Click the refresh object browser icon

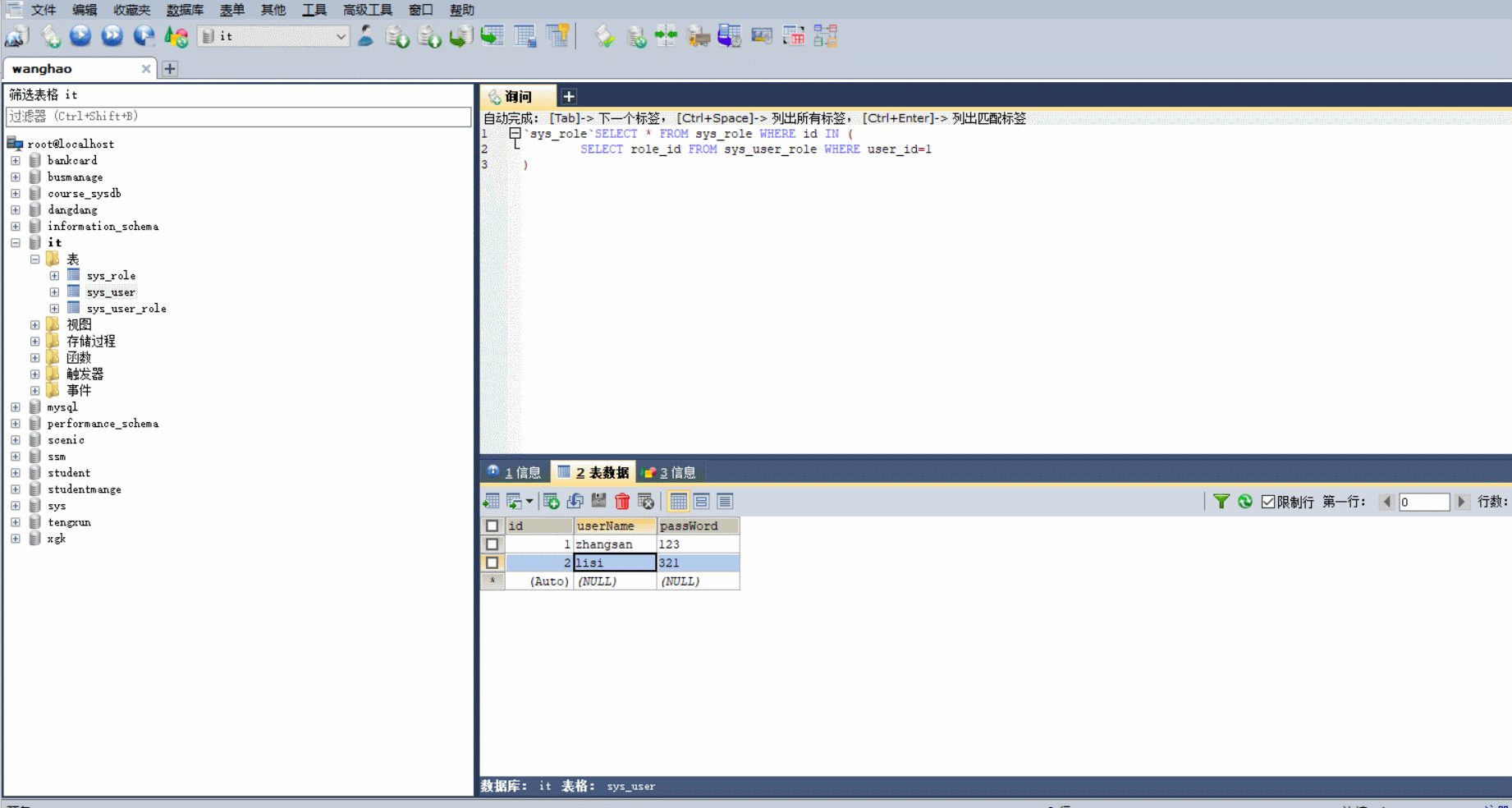pos(176,36)
